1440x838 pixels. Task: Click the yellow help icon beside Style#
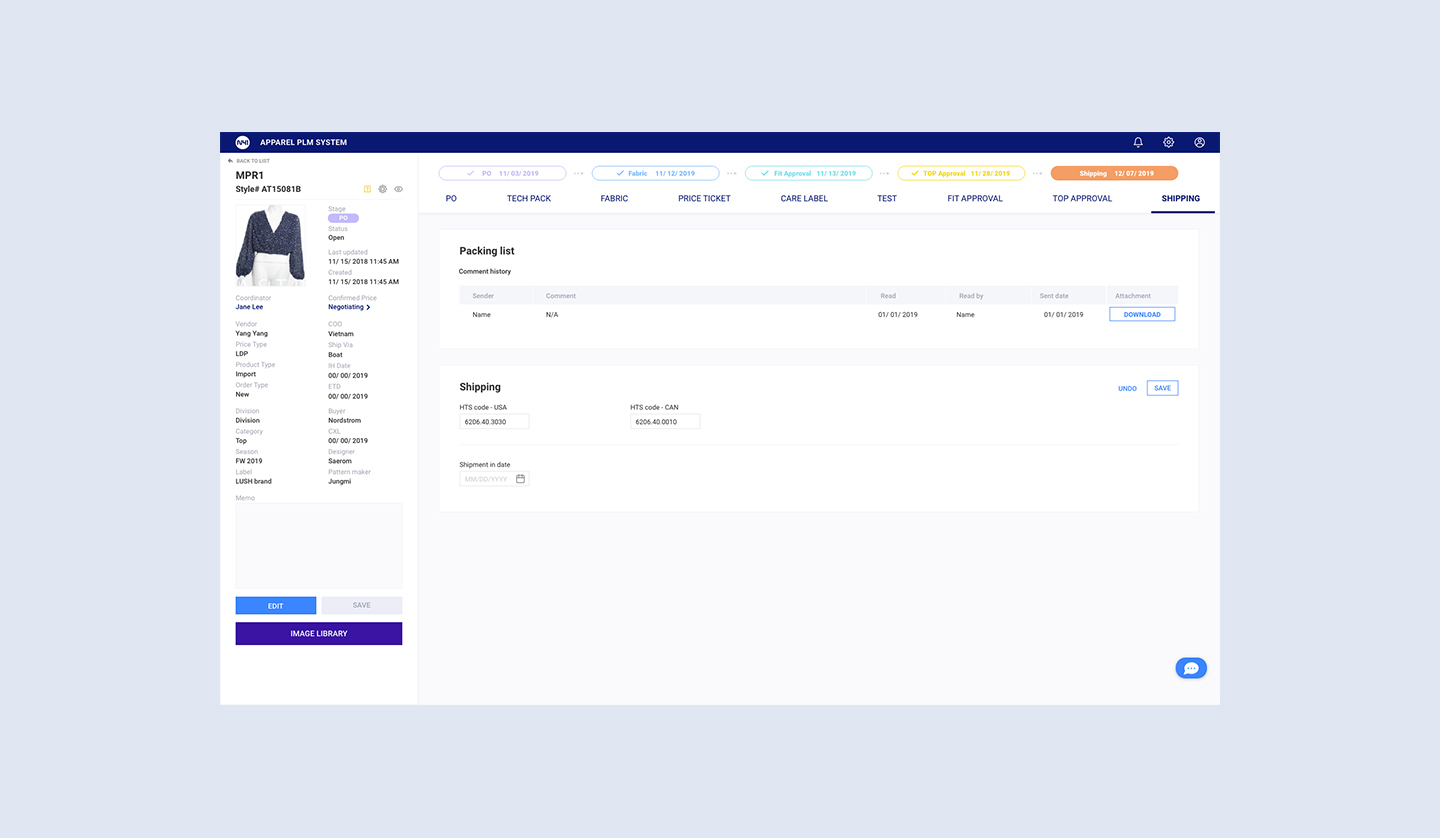point(367,189)
